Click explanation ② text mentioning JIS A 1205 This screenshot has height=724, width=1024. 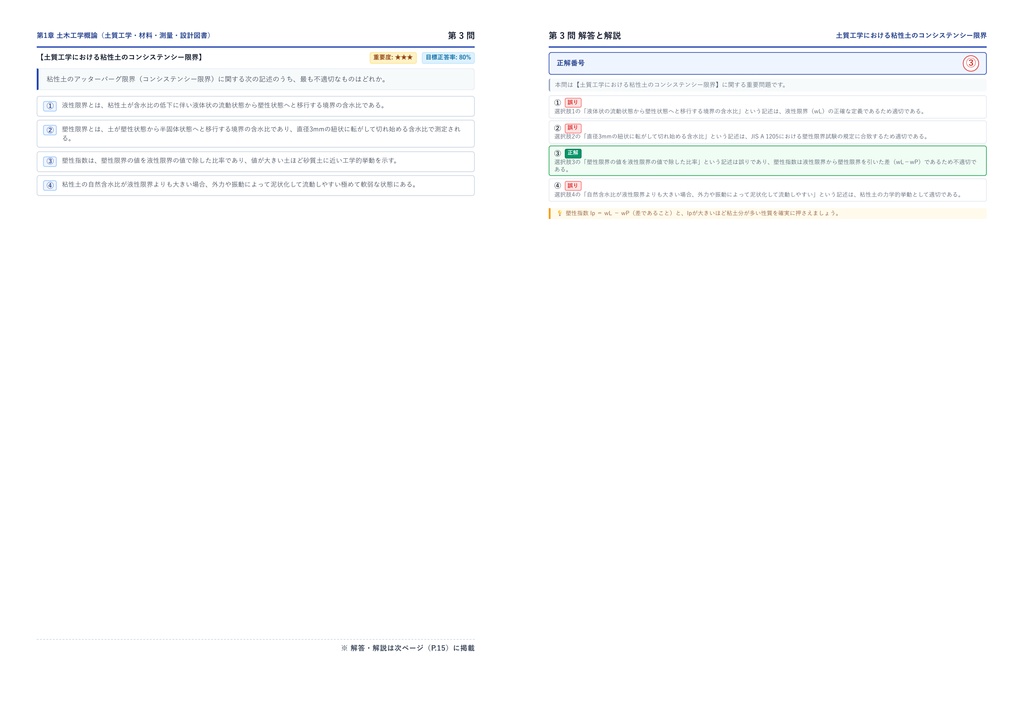pyautogui.click(x=741, y=136)
